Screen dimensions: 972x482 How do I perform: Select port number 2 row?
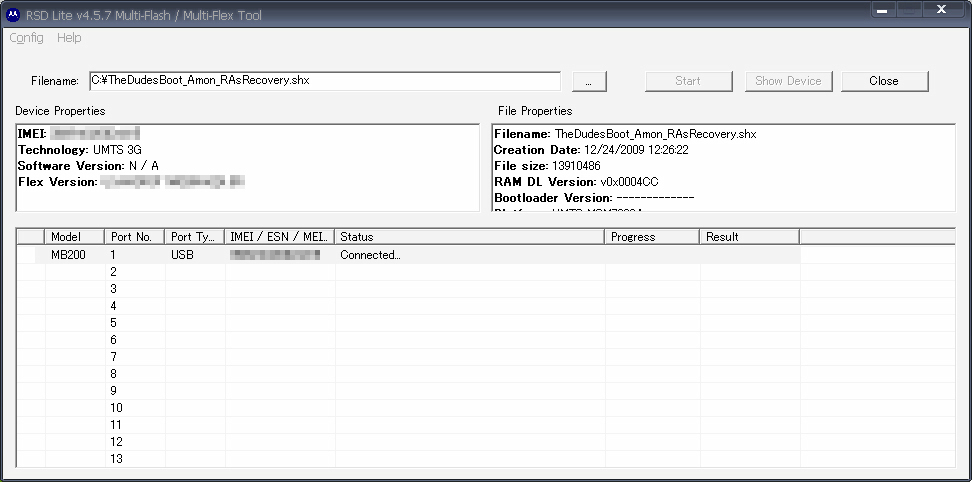pos(409,272)
